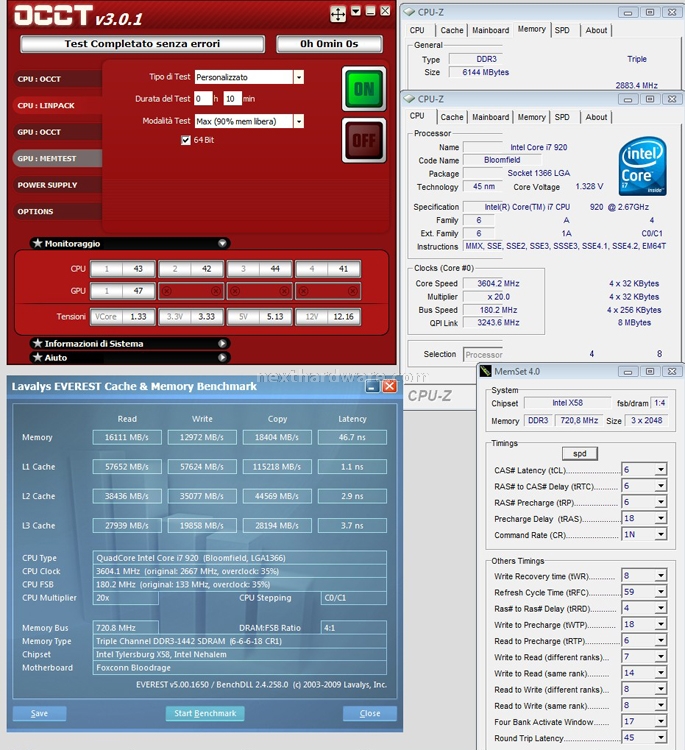This screenshot has width=685, height=750.
Task: Click the MemSet 4.0 title bar icon
Action: pyautogui.click(x=486, y=371)
